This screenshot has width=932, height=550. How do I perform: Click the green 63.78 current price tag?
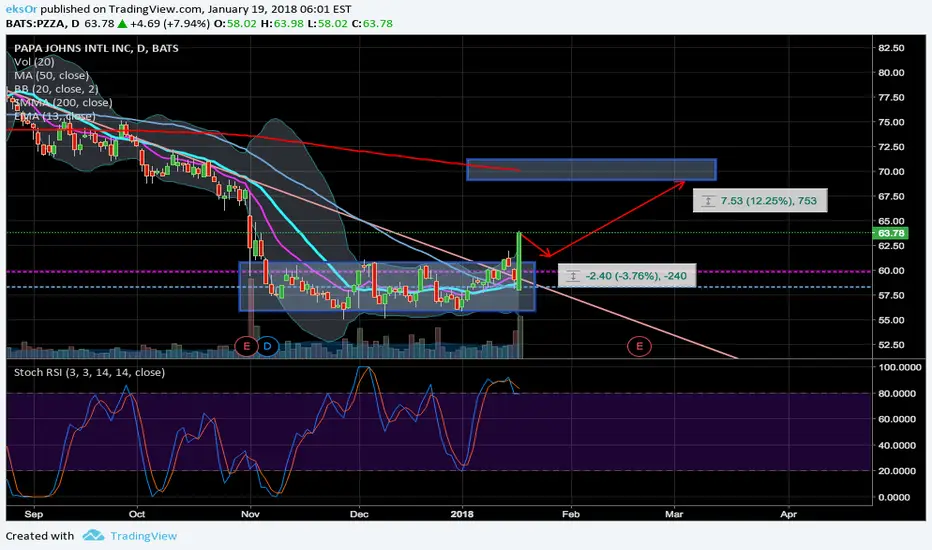coord(890,233)
